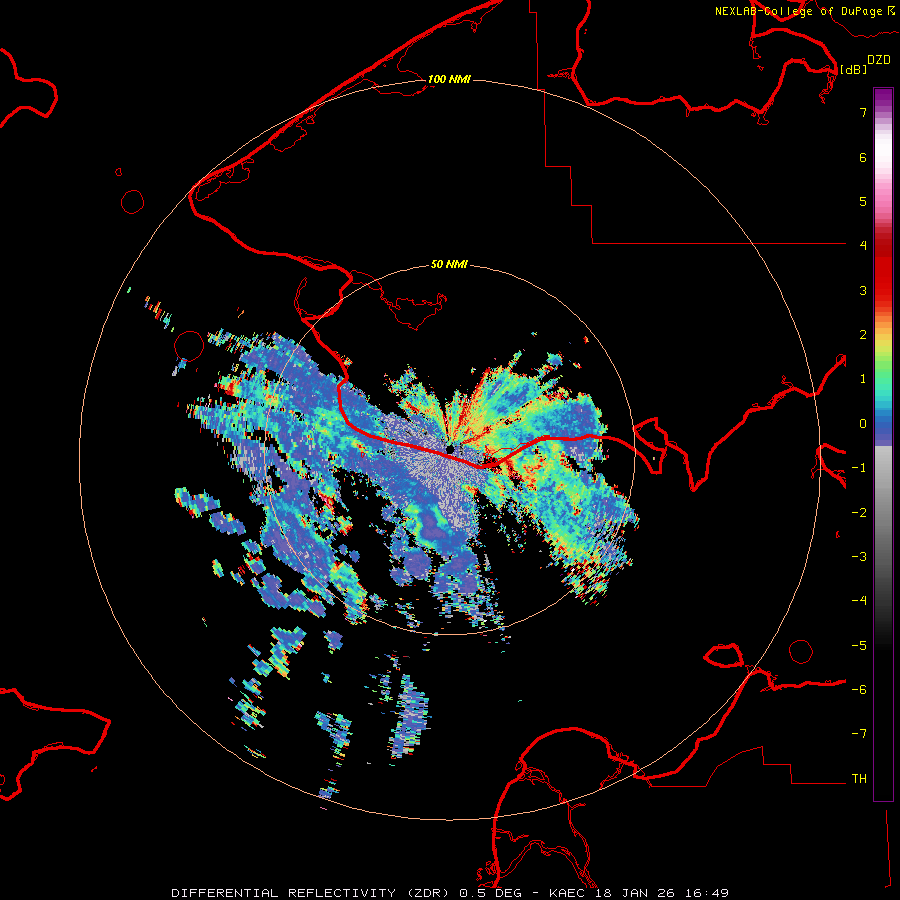
Task: Click the color scale value 0
Action: pos(863,424)
